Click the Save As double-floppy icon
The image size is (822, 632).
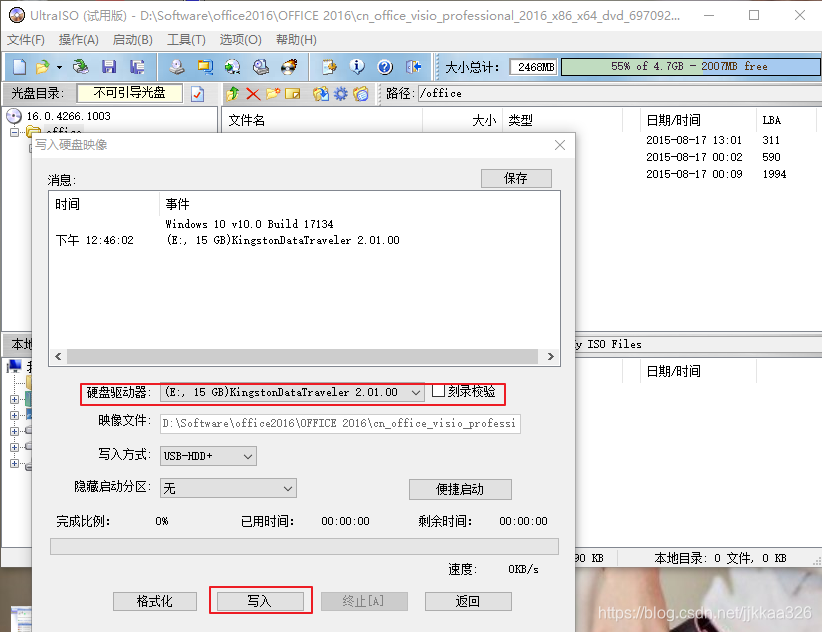click(x=137, y=67)
